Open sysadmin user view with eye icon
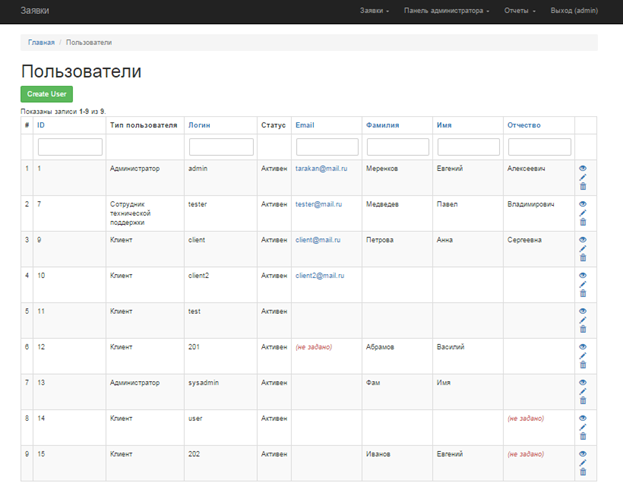 583,382
